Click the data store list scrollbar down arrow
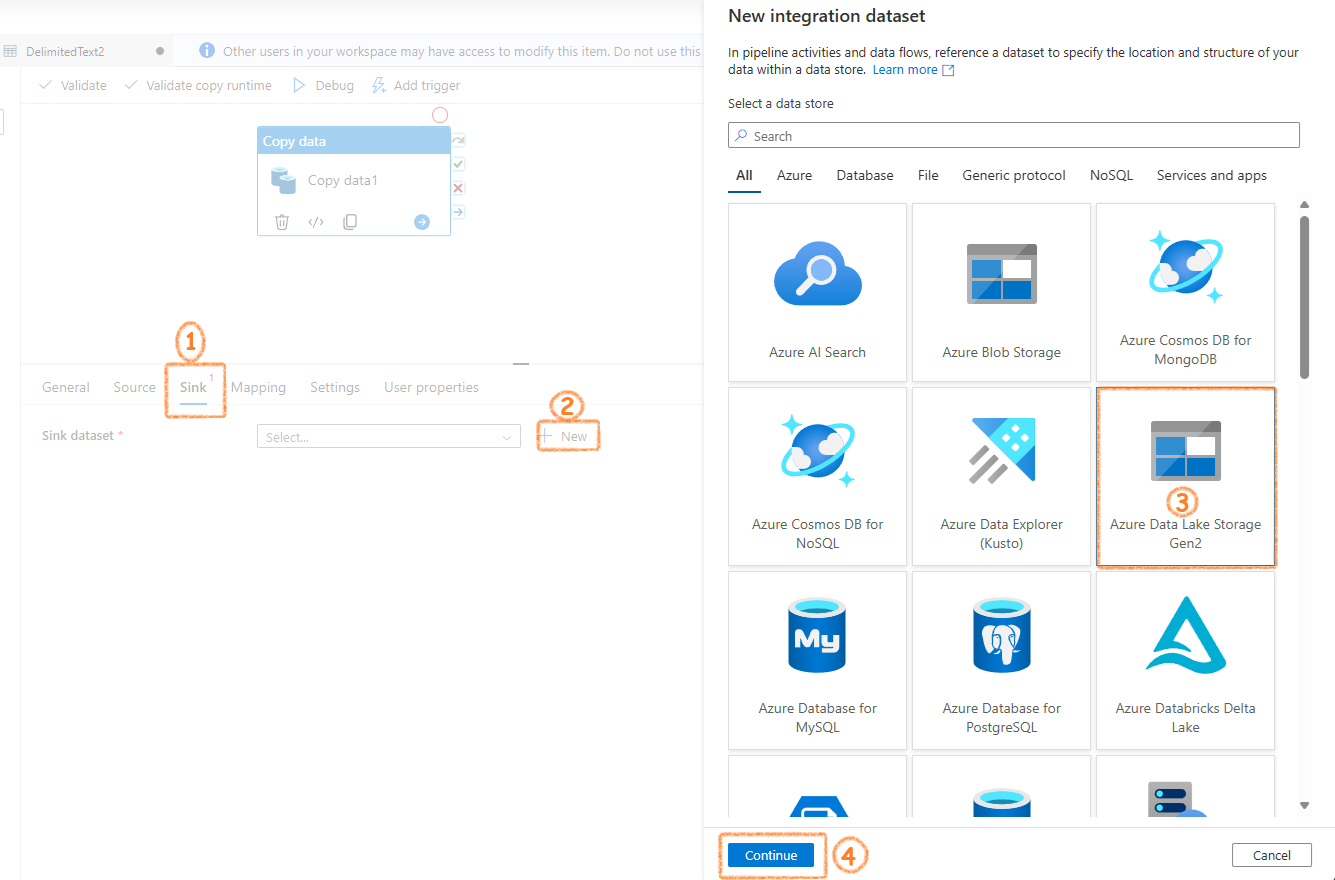Viewport: 1335px width, 880px height. point(1304,805)
